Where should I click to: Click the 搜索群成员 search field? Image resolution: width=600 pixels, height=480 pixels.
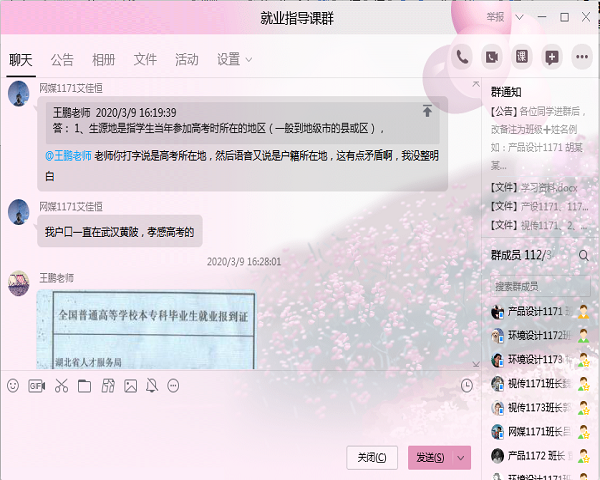pyautogui.click(x=540, y=286)
